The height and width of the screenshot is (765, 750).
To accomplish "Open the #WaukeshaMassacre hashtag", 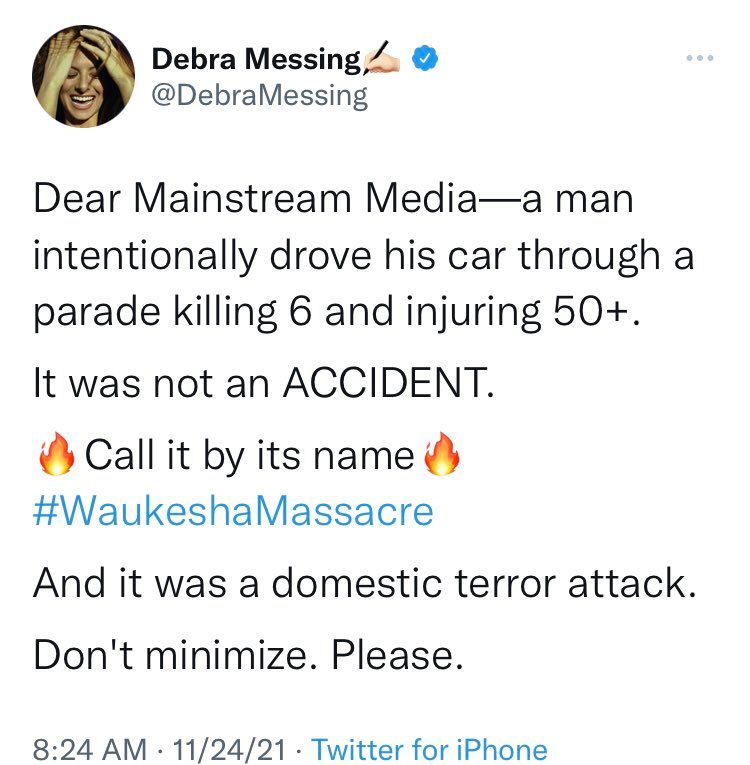I will click(x=233, y=511).
